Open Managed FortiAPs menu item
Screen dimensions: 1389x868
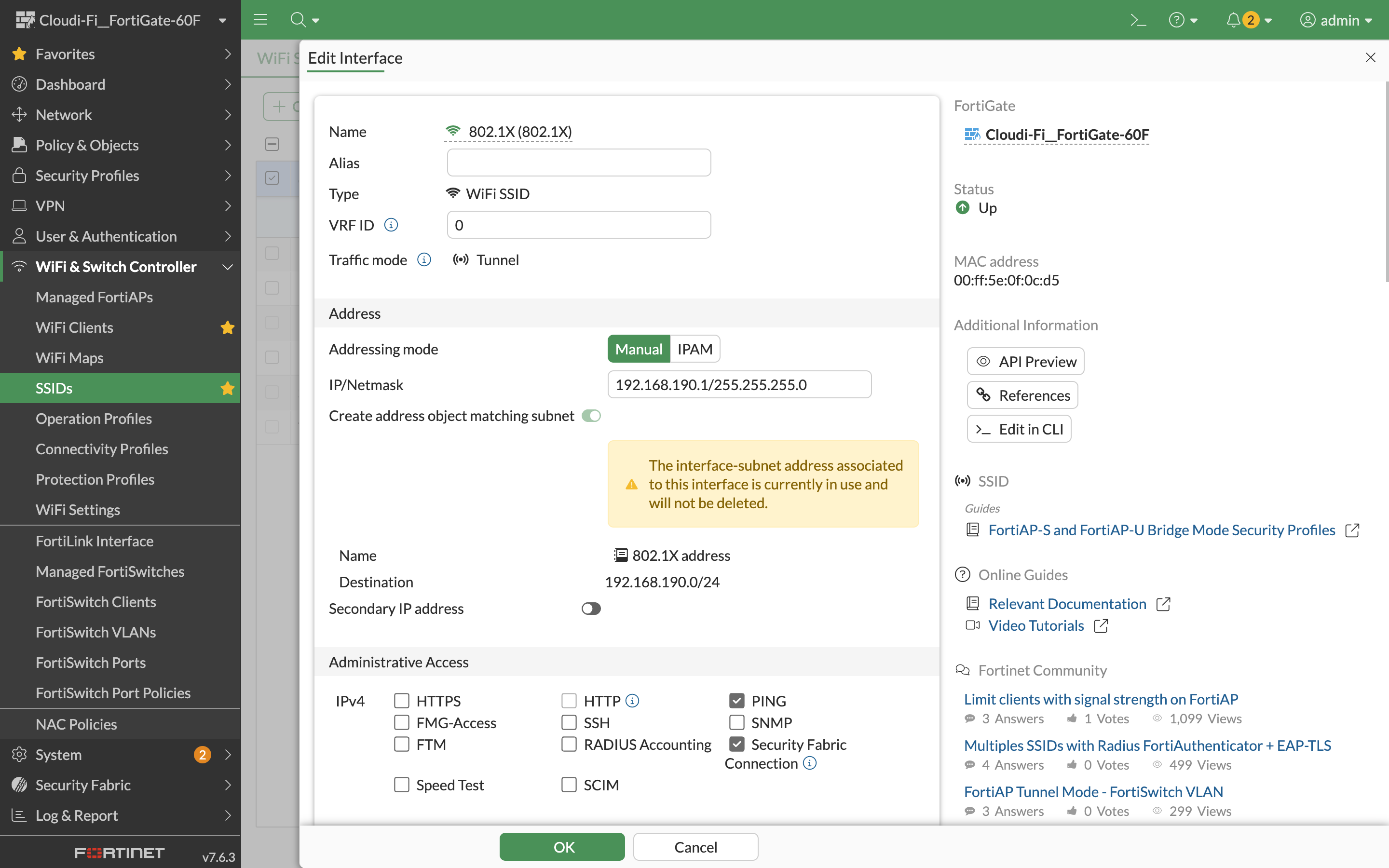pyautogui.click(x=95, y=297)
